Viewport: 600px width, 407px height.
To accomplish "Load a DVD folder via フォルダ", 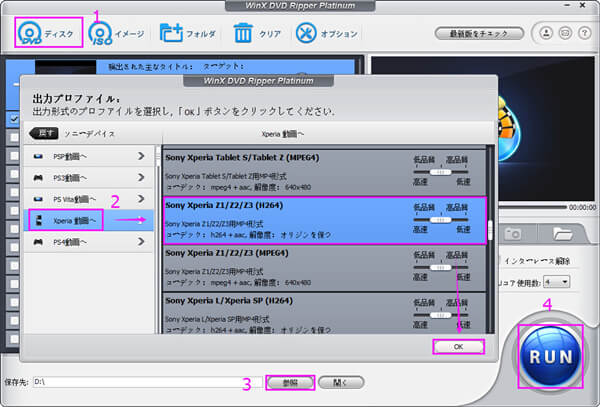I will point(188,34).
